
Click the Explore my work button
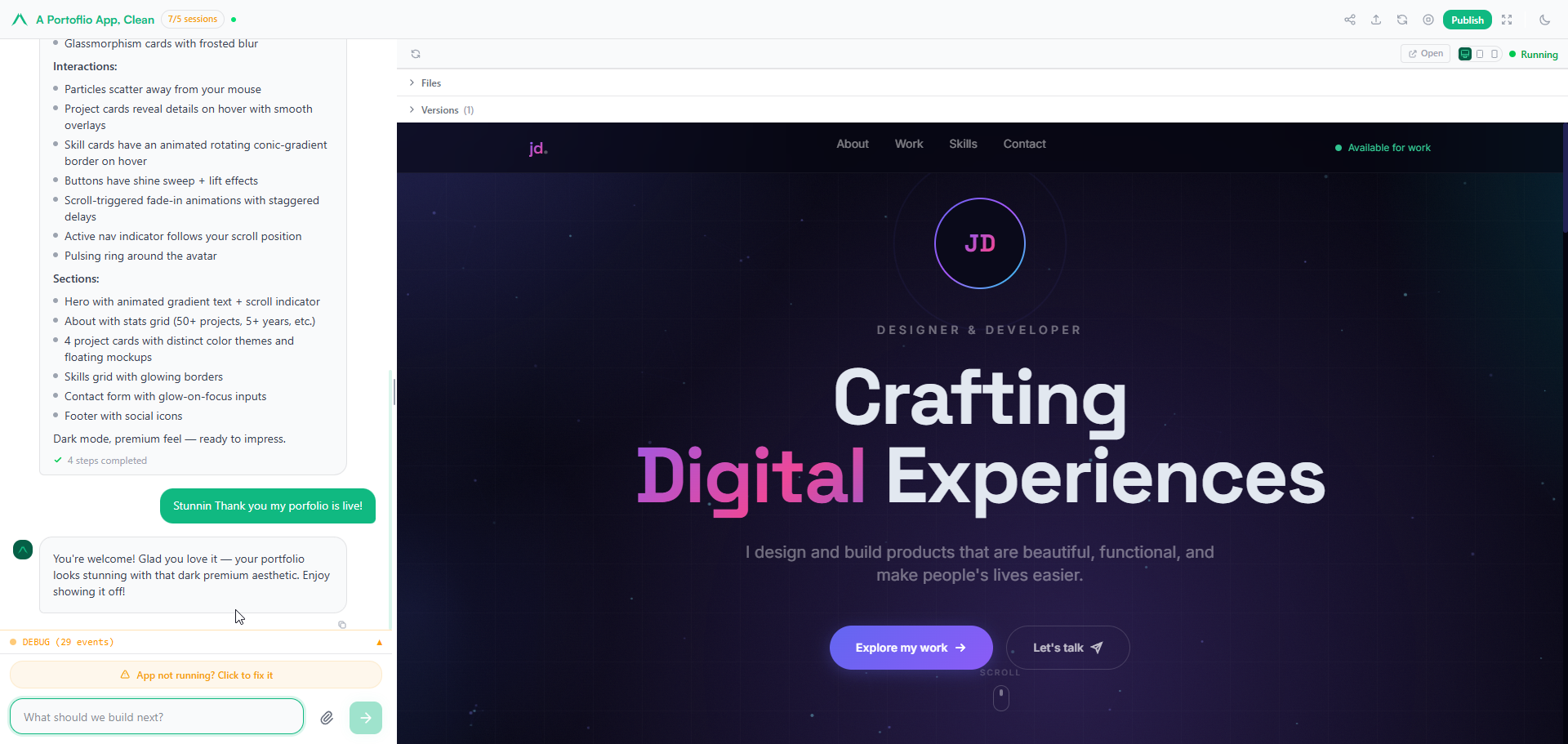point(911,648)
